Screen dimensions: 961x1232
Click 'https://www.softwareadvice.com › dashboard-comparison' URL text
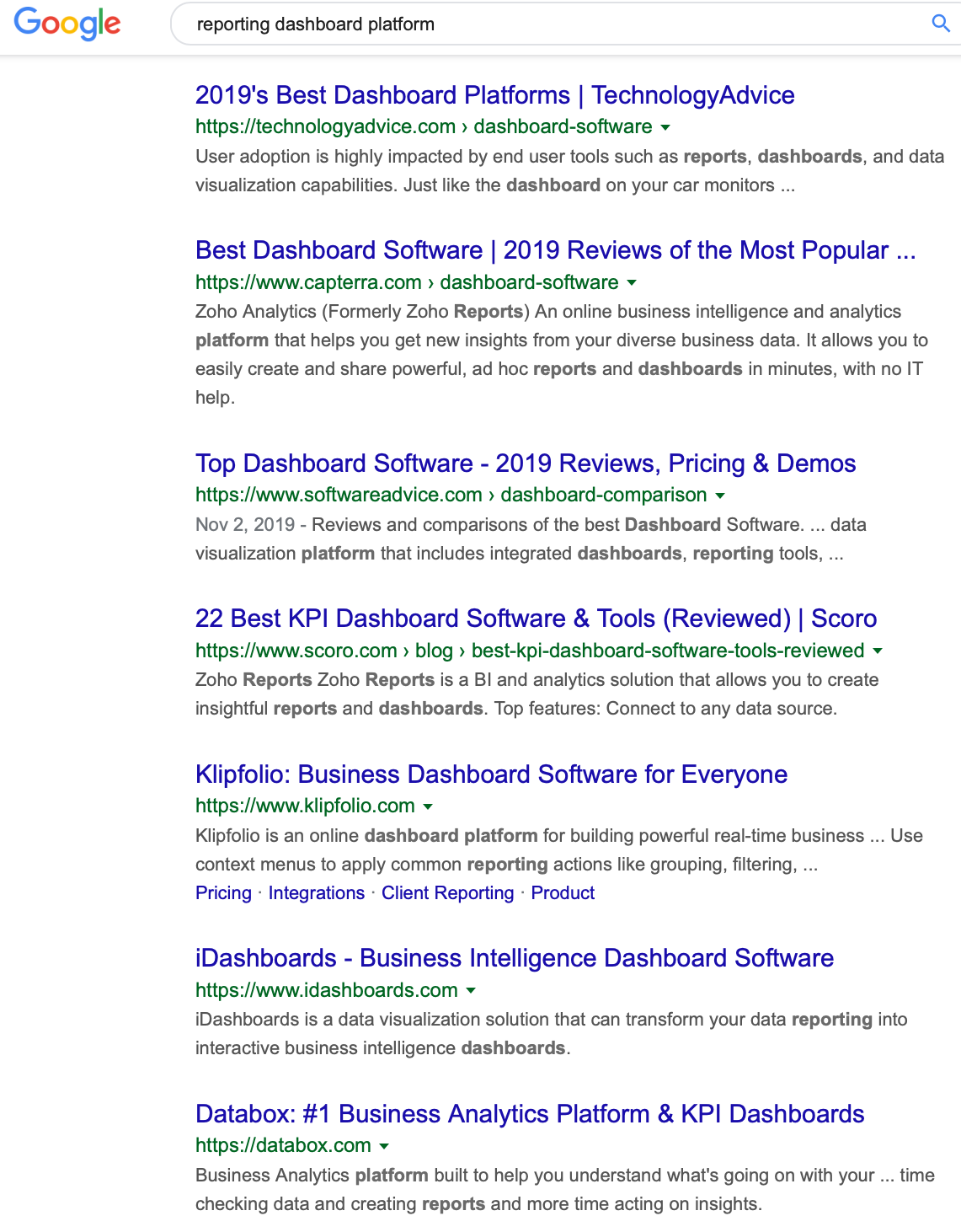451,495
